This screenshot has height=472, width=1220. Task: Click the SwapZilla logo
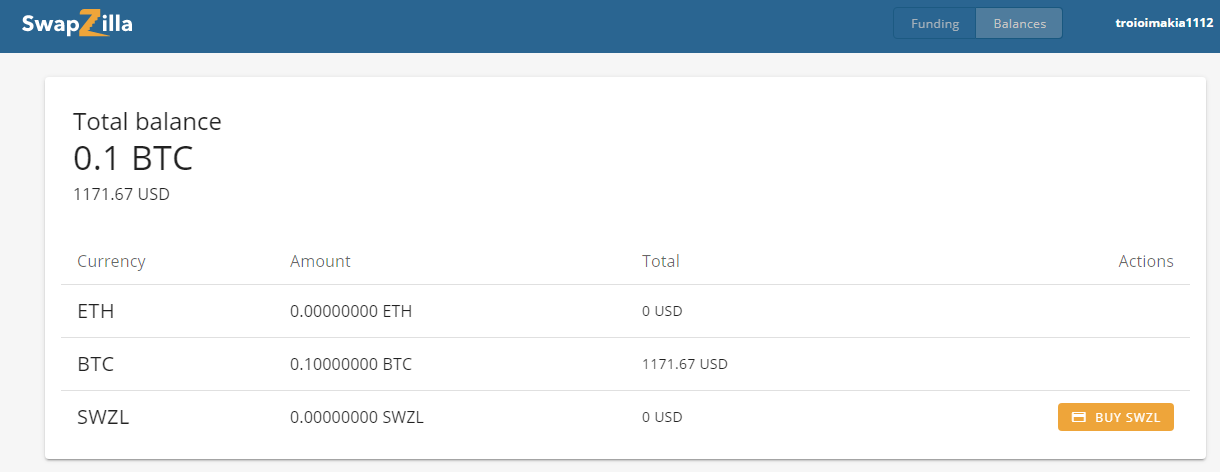coord(77,24)
